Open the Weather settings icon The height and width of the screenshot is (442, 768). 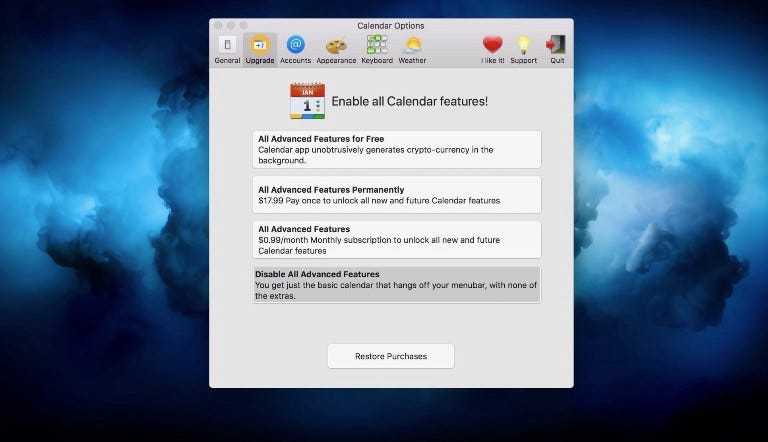[412, 49]
